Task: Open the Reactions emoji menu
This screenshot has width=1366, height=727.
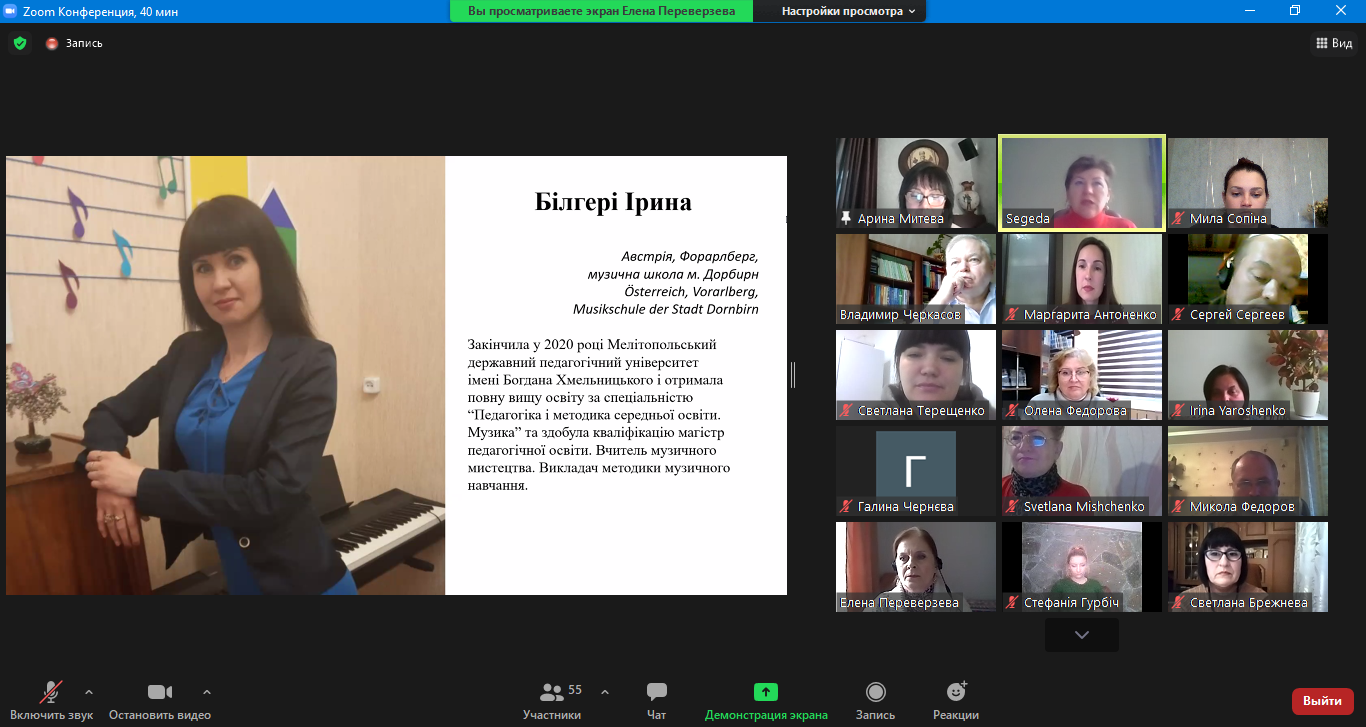Action: [956, 692]
